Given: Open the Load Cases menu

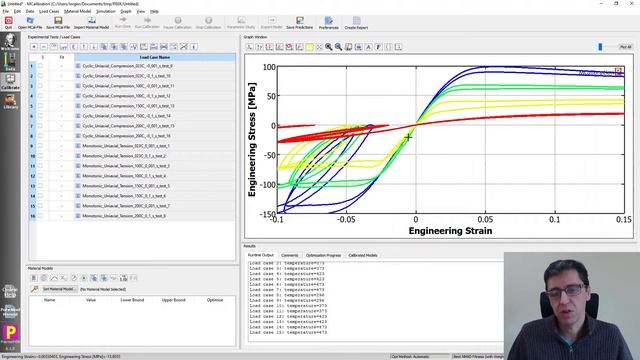Looking at the screenshot, I should pos(49,11).
